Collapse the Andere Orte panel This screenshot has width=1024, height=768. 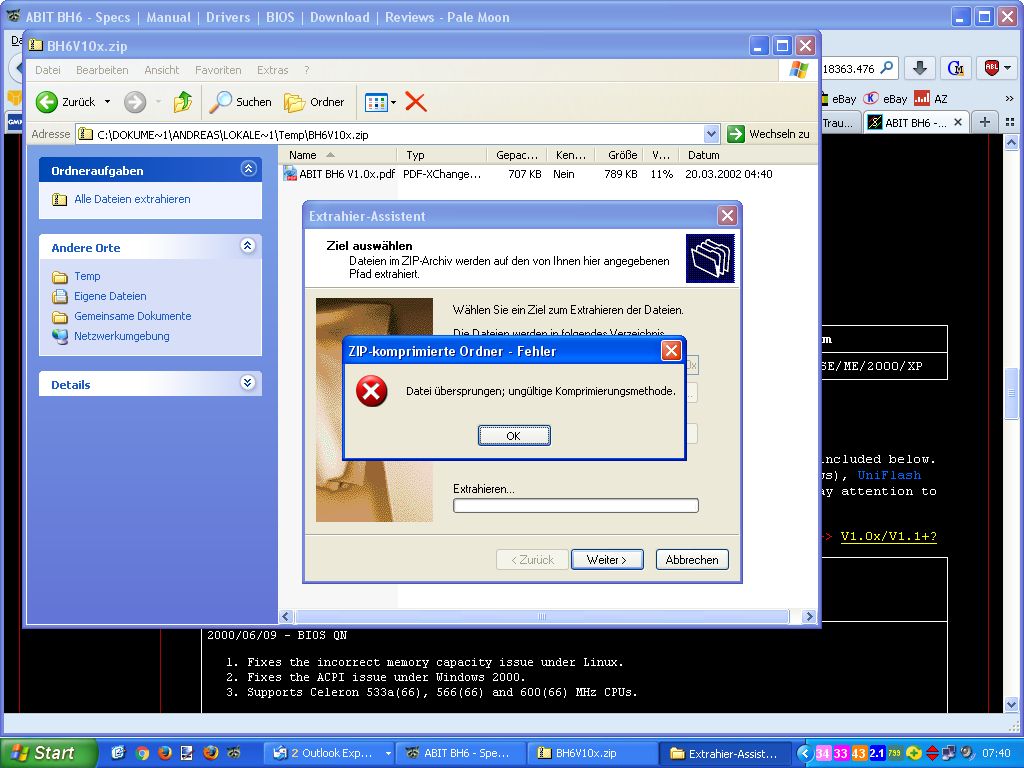point(248,246)
